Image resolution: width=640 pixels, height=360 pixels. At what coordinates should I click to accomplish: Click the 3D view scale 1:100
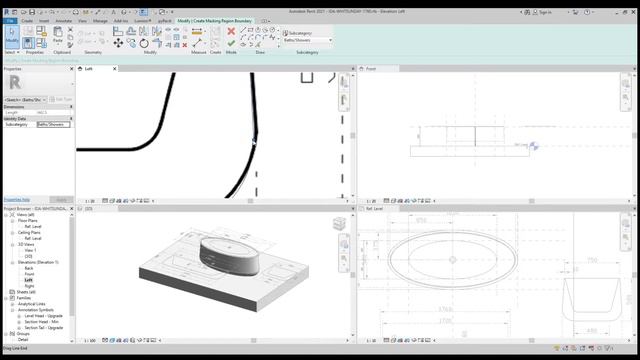[x=90, y=340]
